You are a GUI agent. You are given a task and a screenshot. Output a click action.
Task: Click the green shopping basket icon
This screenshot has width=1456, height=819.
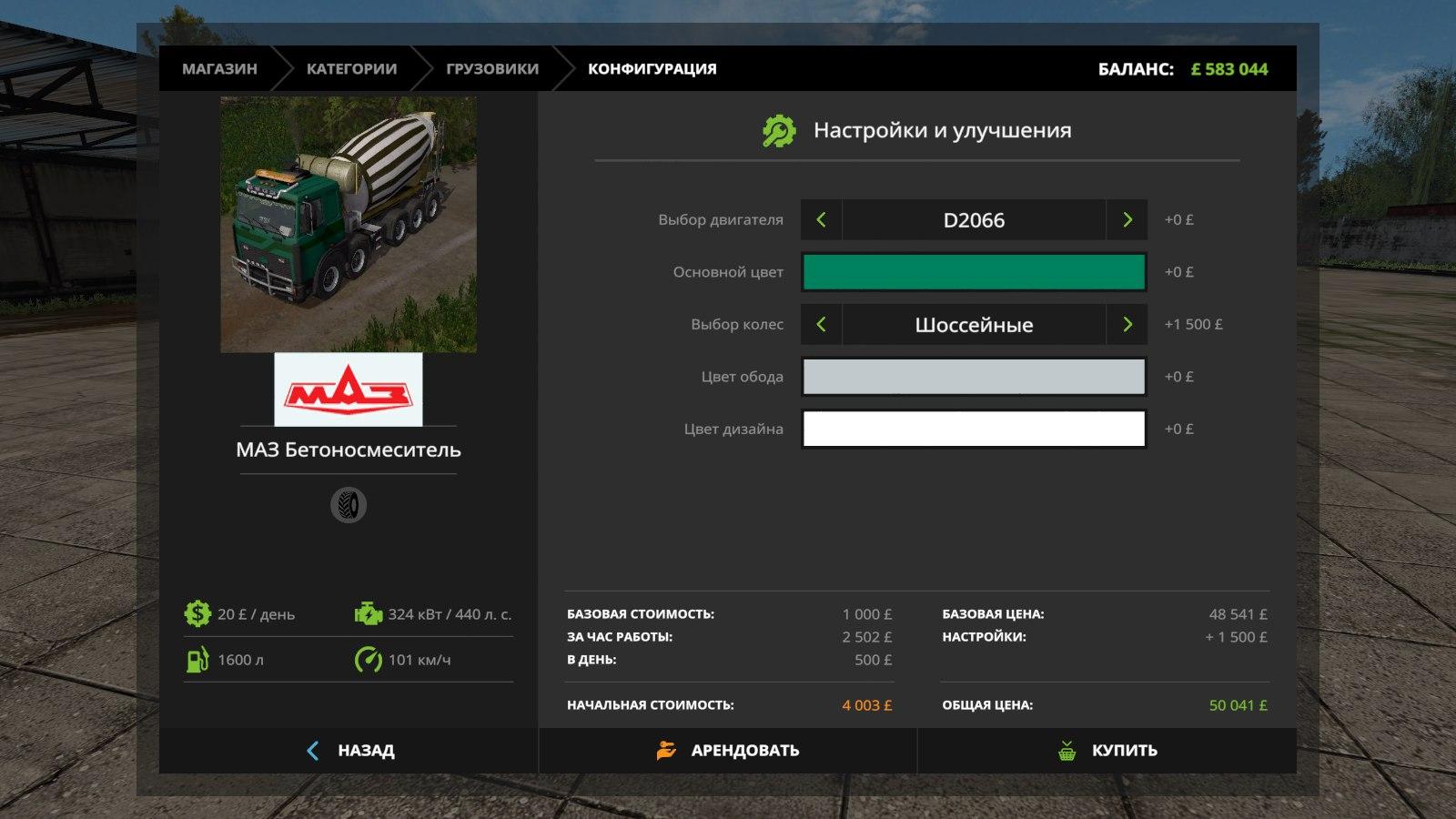point(1067,751)
